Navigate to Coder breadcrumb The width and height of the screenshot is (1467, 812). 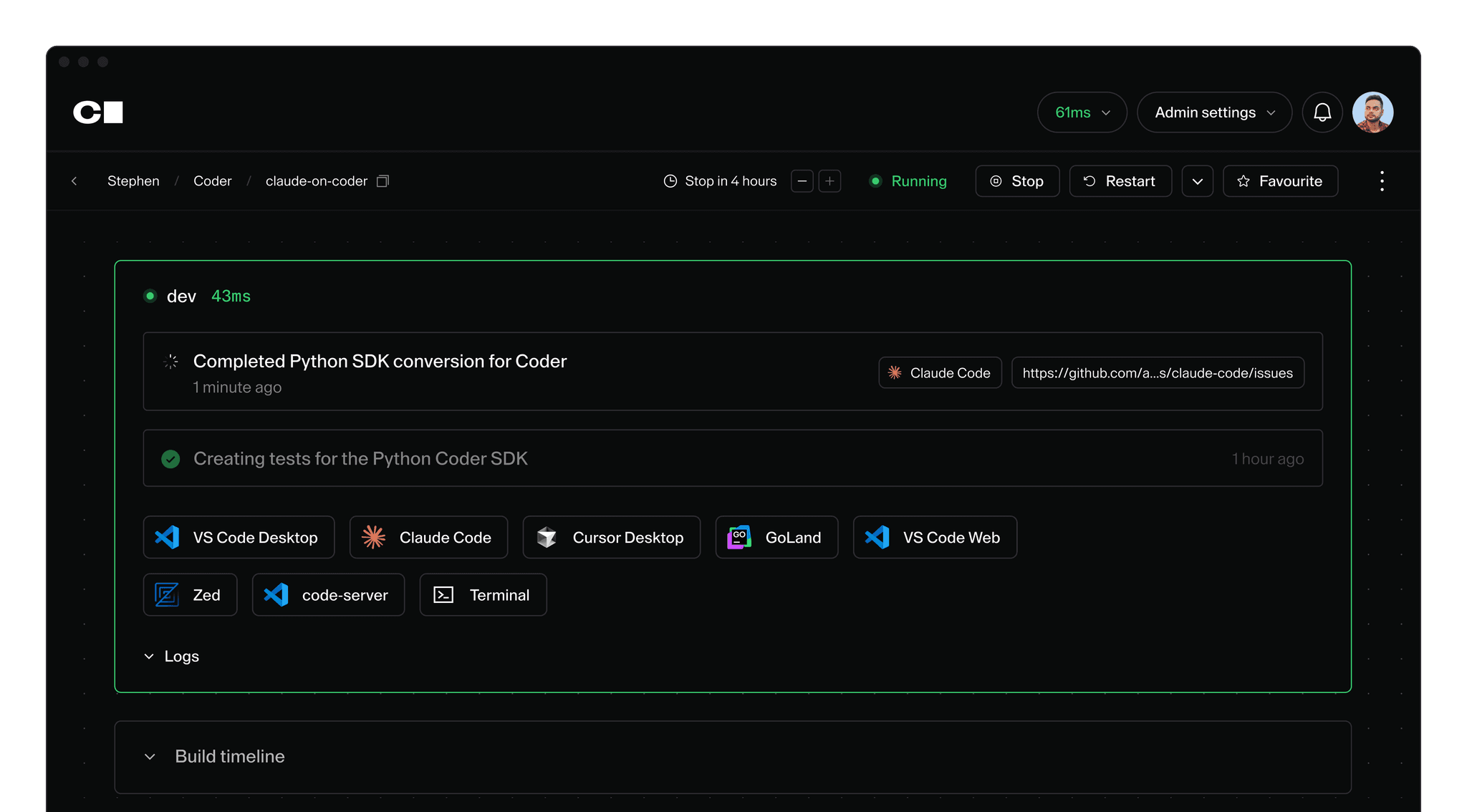pos(213,181)
